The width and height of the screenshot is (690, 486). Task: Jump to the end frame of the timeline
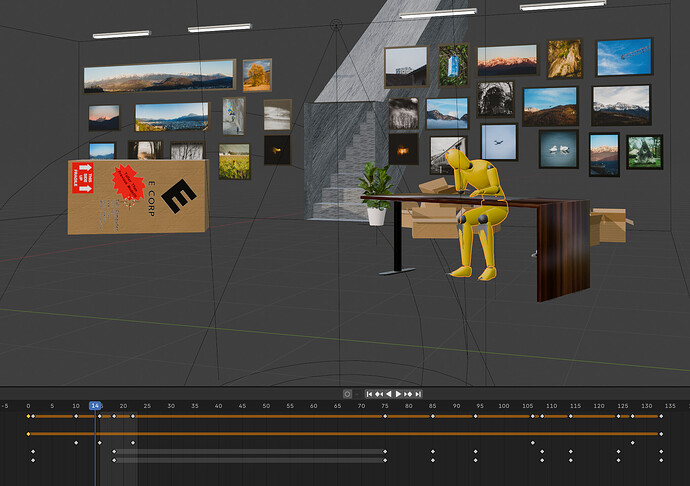tap(418, 394)
